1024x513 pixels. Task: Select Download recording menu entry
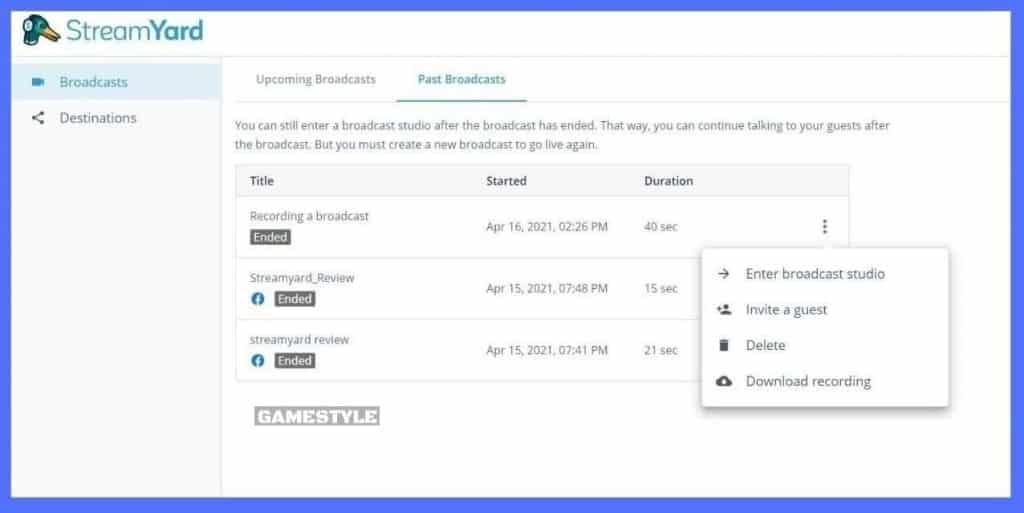point(807,382)
